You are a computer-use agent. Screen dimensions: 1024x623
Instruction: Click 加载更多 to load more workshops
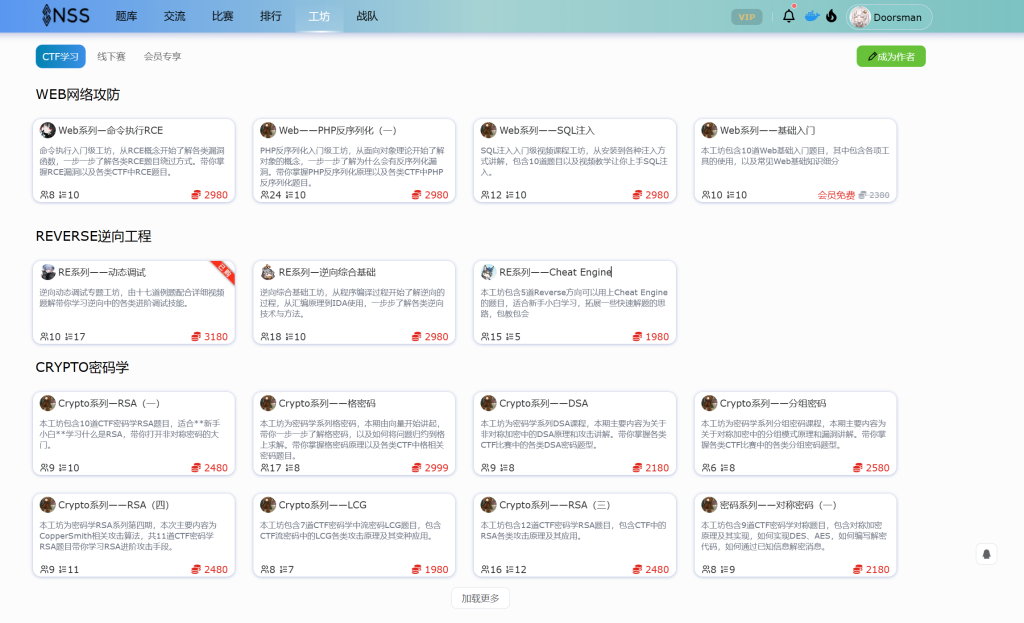click(x=480, y=597)
